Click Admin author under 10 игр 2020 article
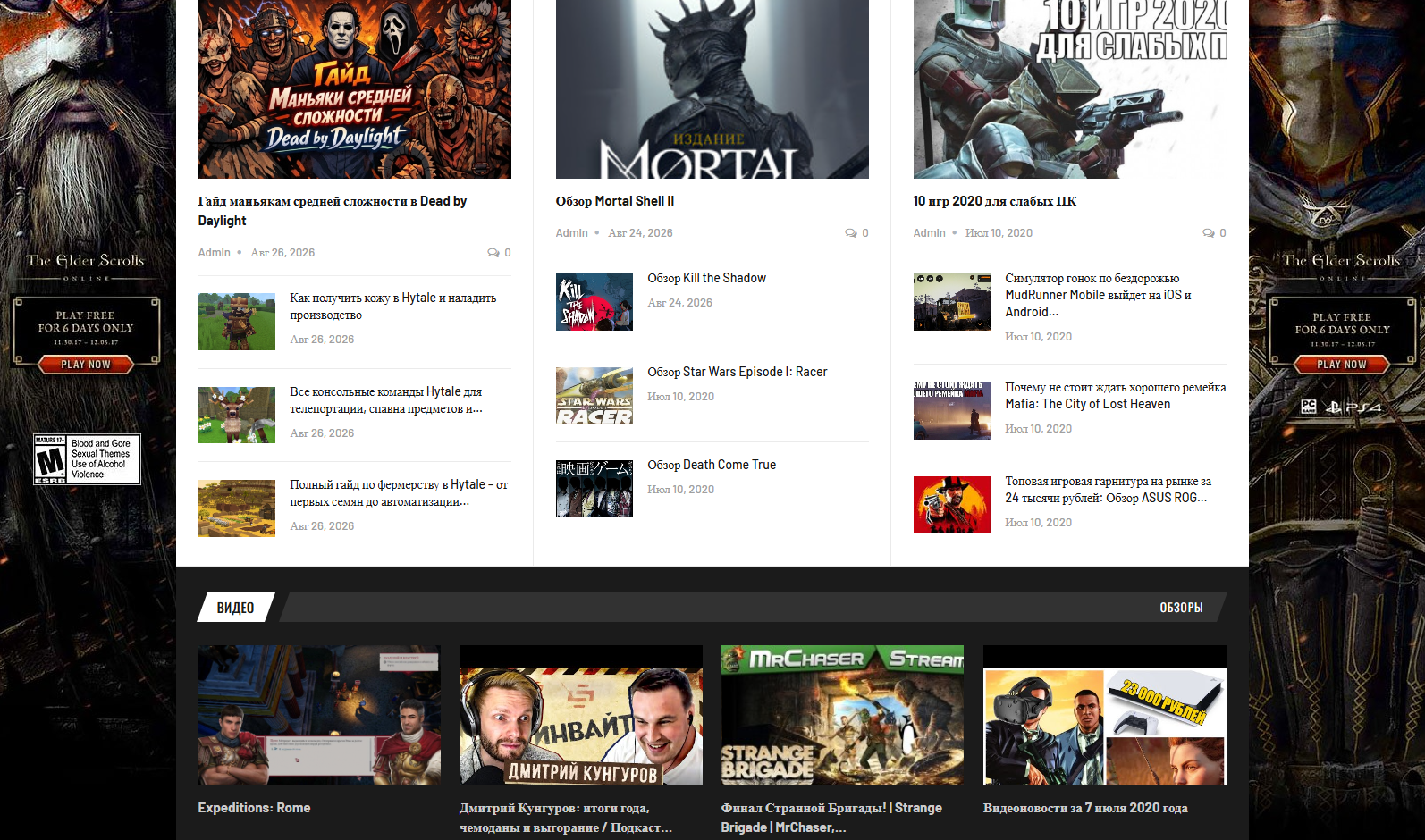The width and height of the screenshot is (1425, 840). coord(930,233)
